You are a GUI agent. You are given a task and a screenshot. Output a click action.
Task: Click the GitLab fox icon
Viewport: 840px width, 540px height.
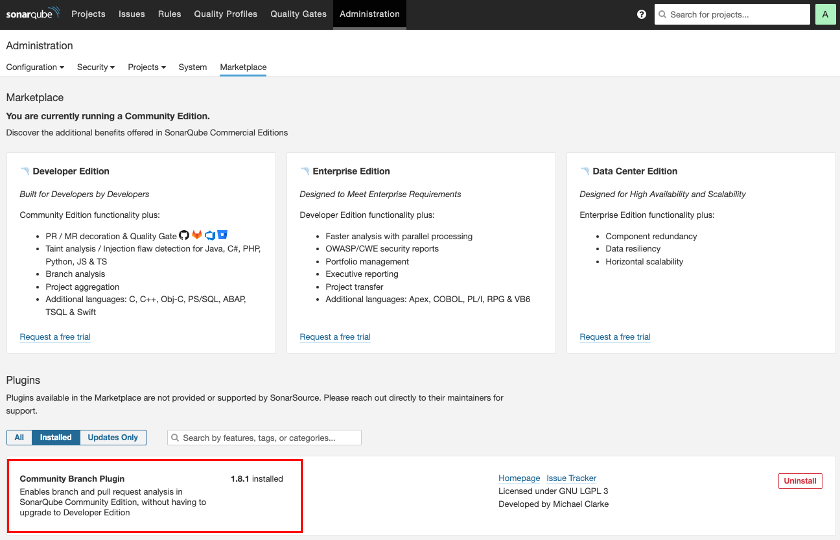(197, 235)
